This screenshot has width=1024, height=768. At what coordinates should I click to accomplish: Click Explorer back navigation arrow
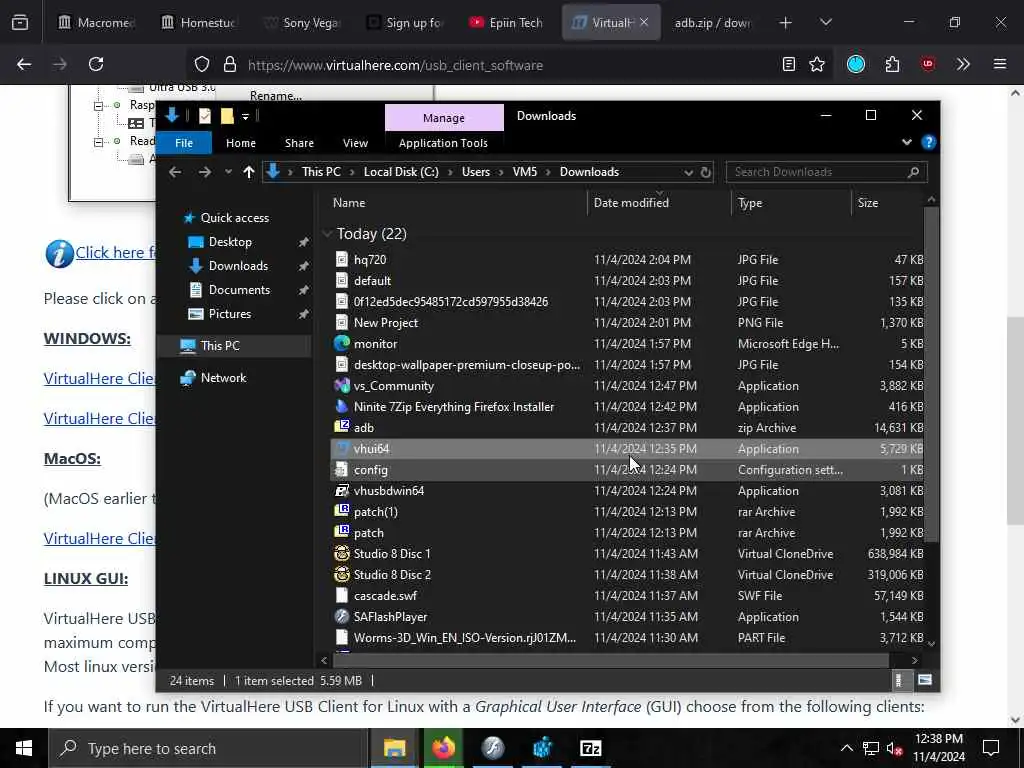tap(175, 172)
